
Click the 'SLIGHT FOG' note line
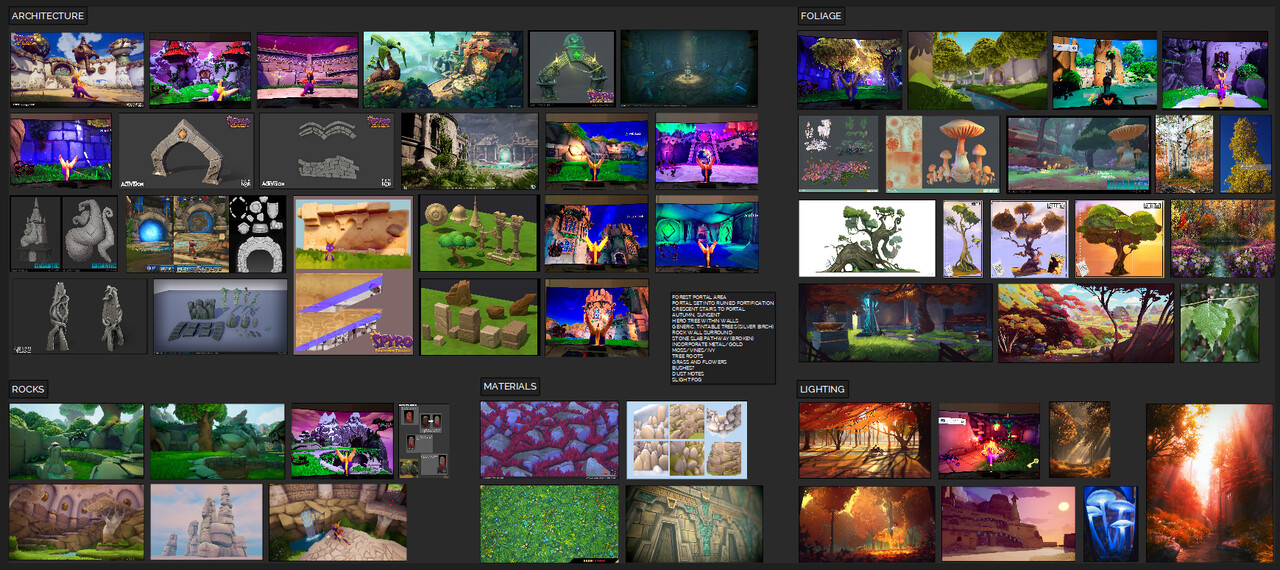685,381
